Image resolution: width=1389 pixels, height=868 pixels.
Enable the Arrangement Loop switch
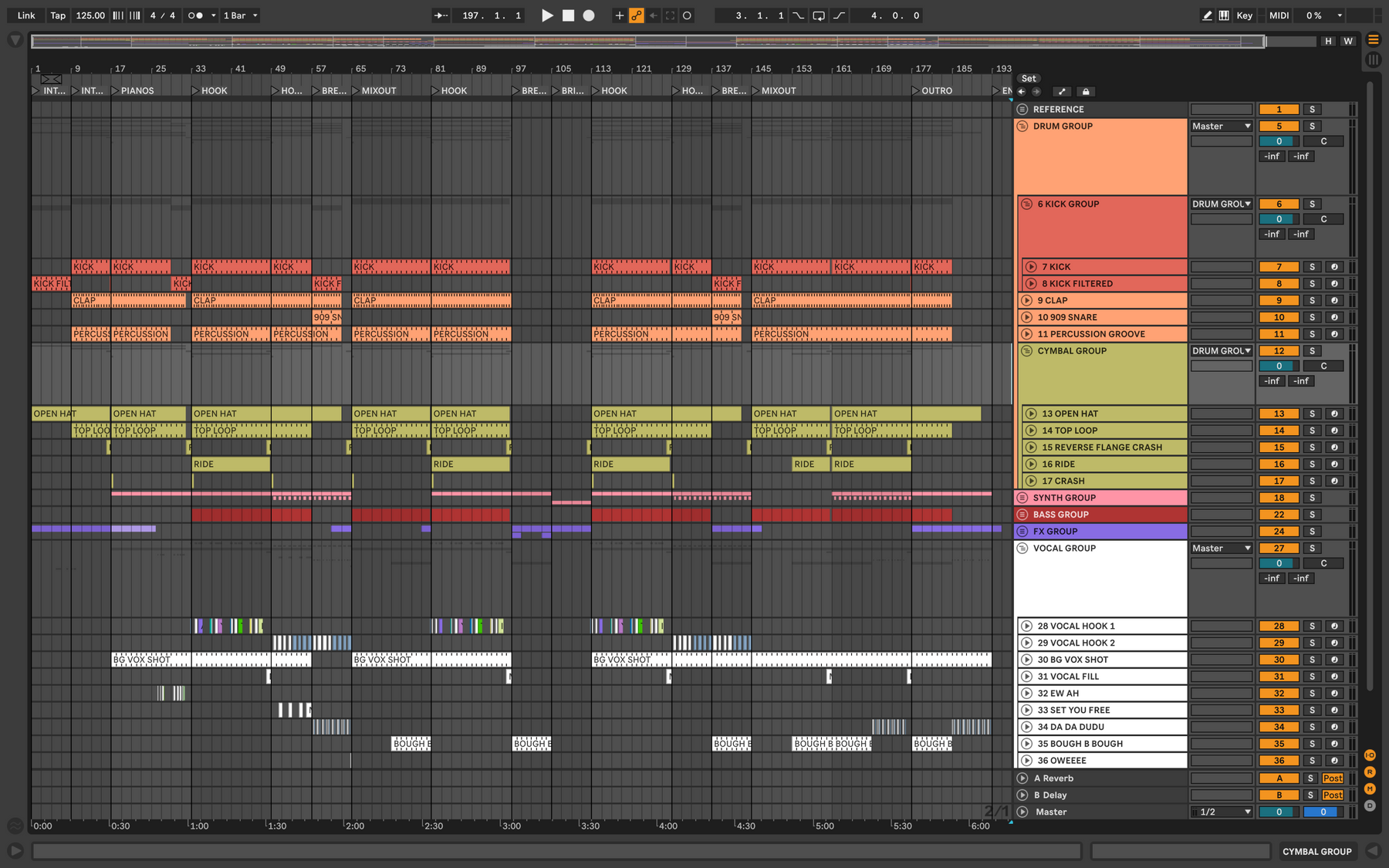click(819, 15)
